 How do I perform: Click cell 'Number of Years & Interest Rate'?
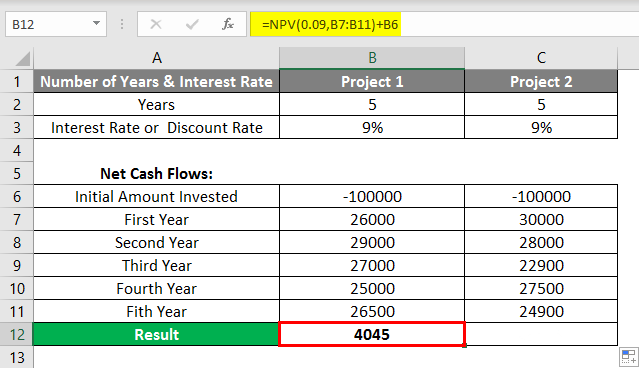pos(156,82)
